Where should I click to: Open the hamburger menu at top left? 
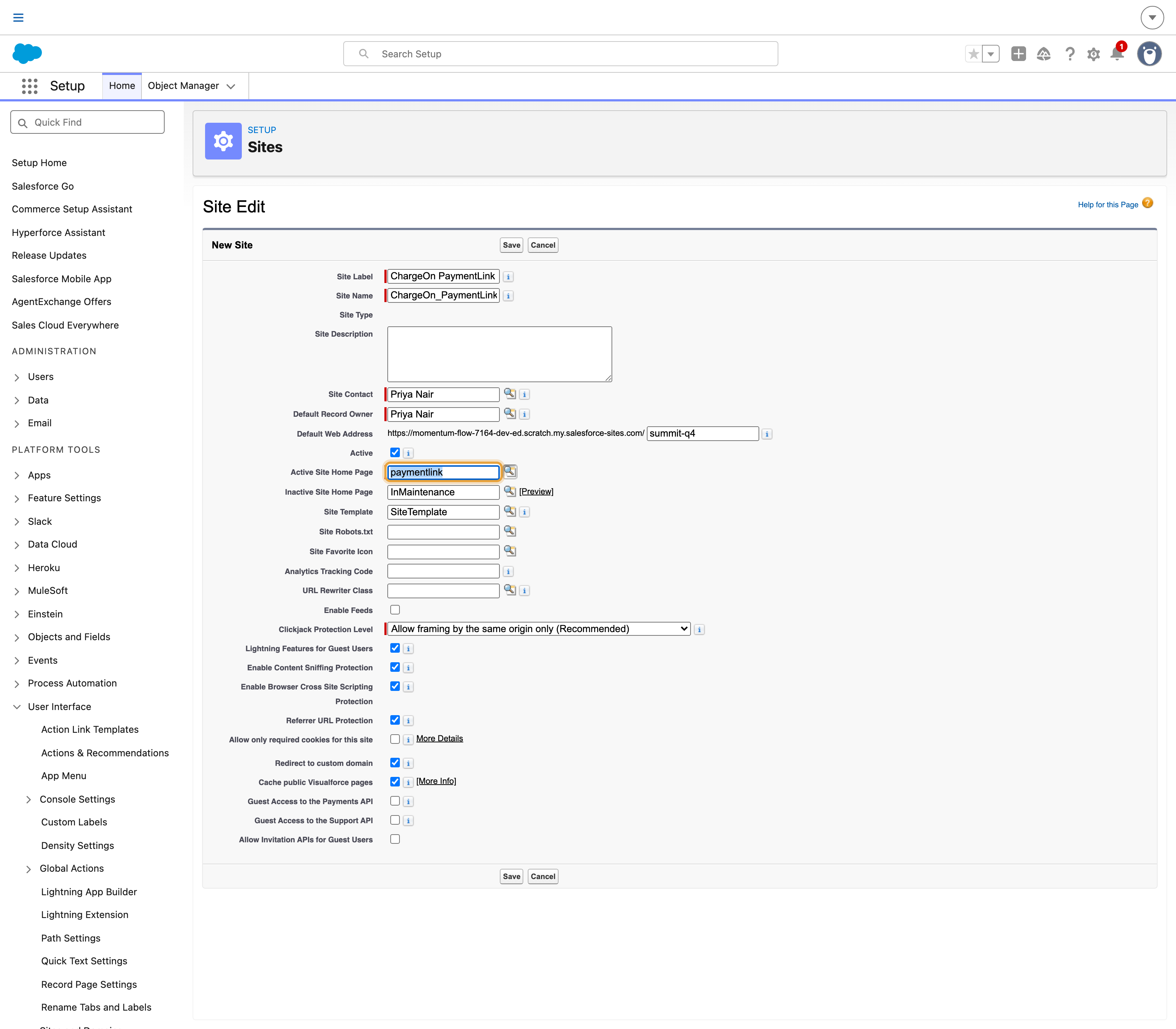(18, 17)
